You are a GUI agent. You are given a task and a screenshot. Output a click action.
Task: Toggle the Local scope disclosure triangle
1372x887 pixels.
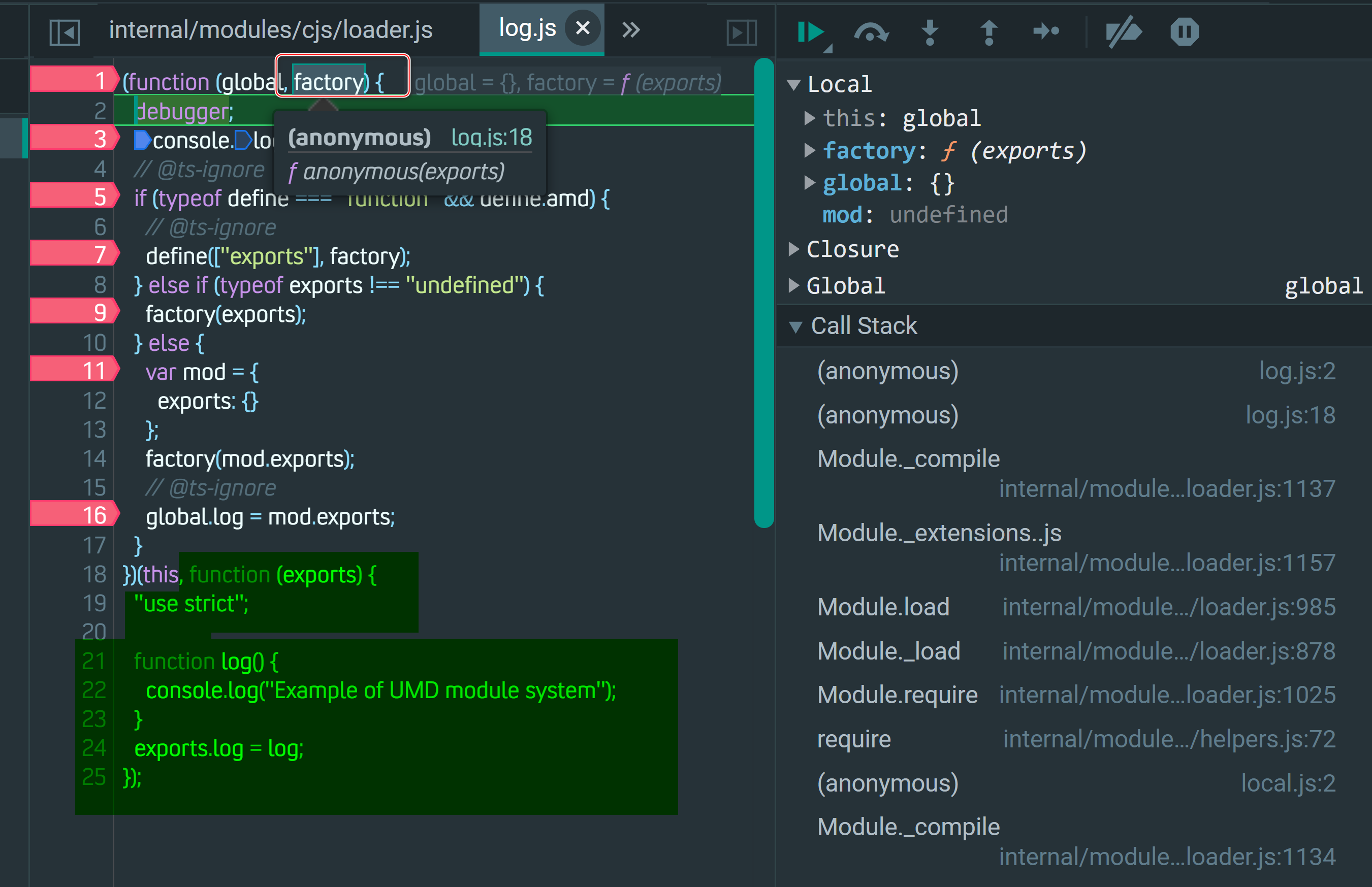click(x=801, y=82)
